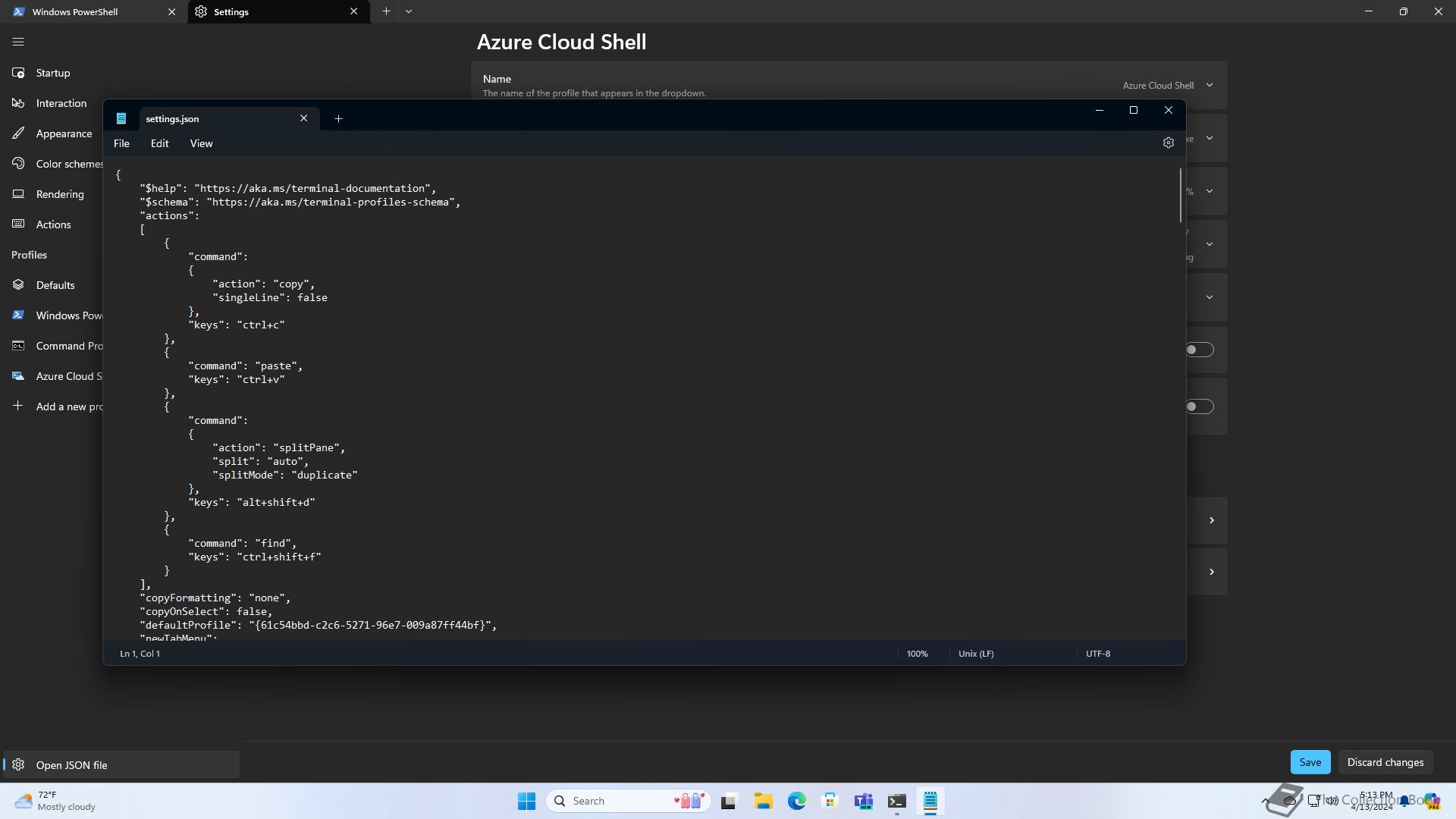
Task: Click the Azure Cloud Shell profile icon
Action: (18, 376)
